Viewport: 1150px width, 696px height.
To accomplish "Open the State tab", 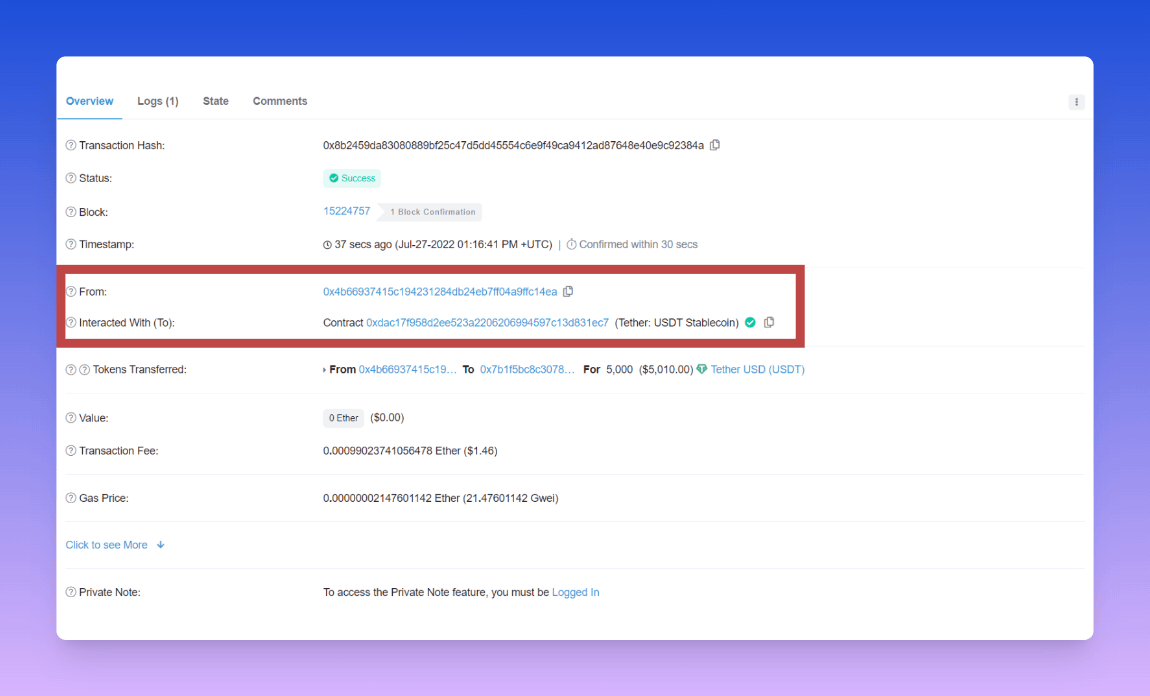I will point(216,101).
